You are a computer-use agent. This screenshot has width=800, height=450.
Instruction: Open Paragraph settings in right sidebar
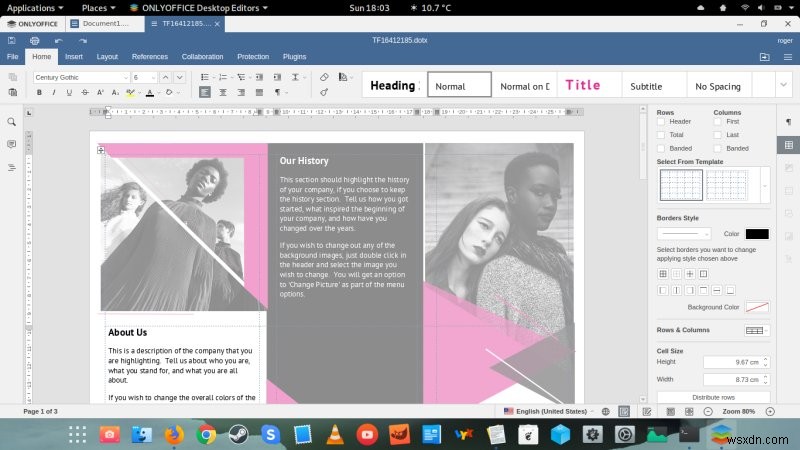[x=789, y=122]
